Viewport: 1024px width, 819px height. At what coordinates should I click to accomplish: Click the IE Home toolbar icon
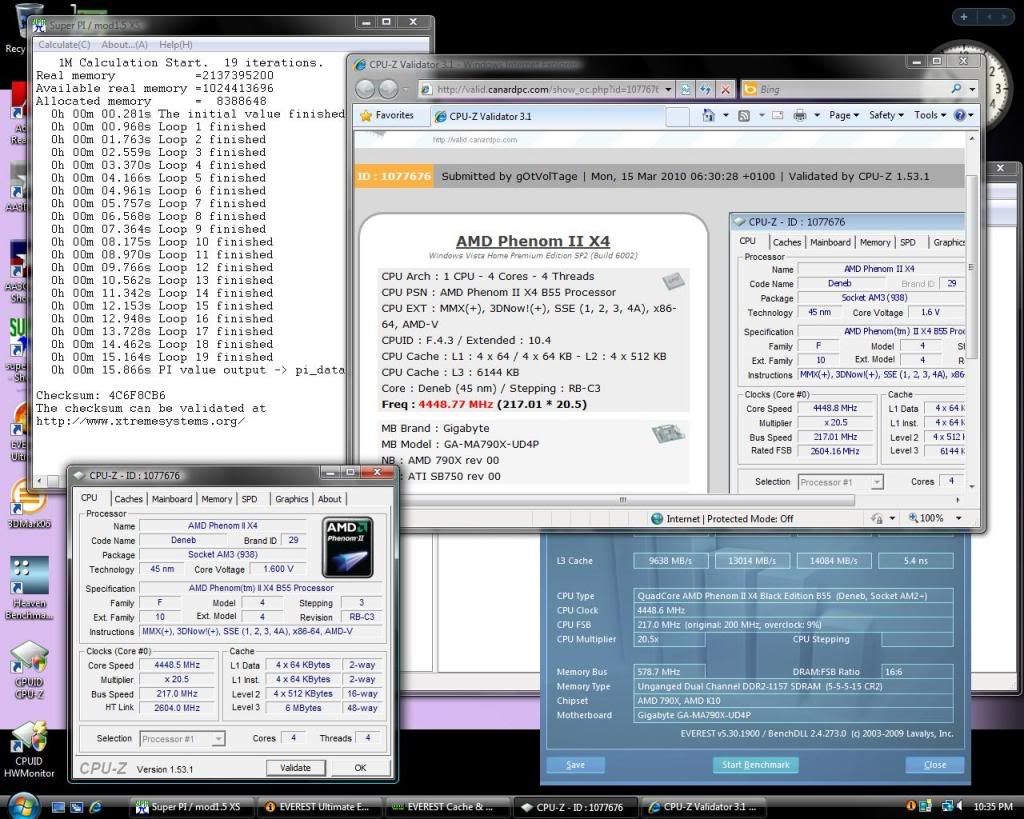708,115
